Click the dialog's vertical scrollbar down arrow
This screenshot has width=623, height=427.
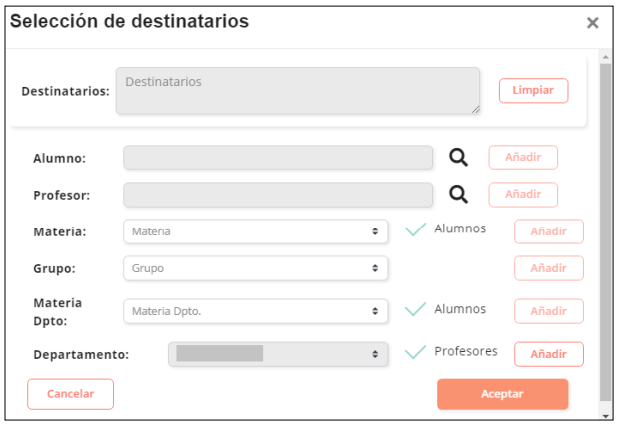coord(605,416)
